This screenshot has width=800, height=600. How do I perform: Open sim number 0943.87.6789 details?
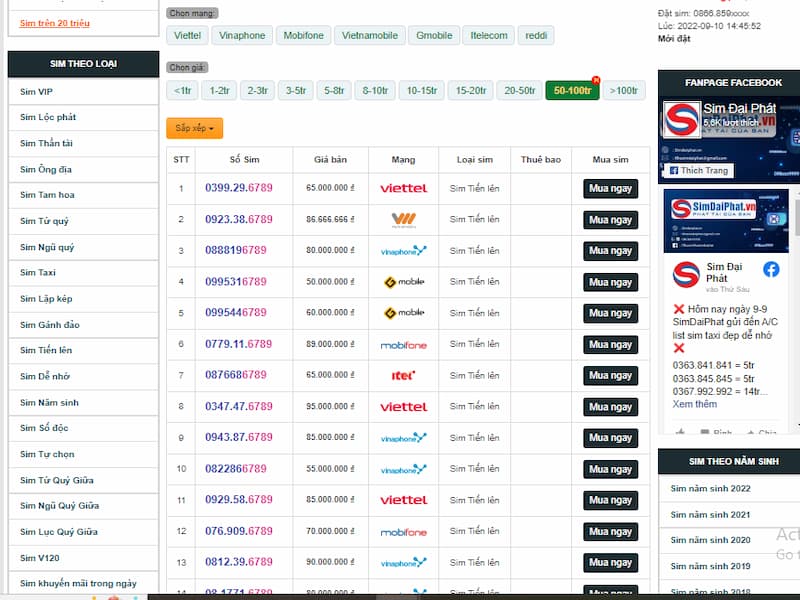239,437
